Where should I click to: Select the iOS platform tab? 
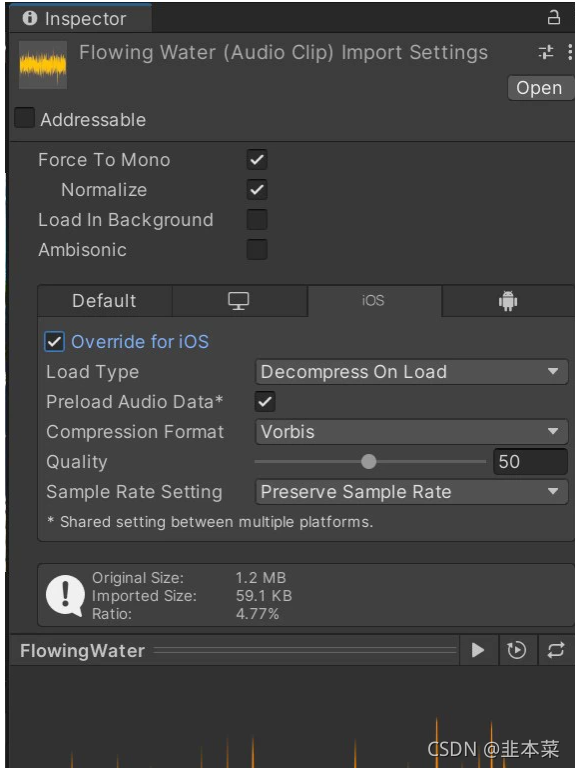click(374, 301)
